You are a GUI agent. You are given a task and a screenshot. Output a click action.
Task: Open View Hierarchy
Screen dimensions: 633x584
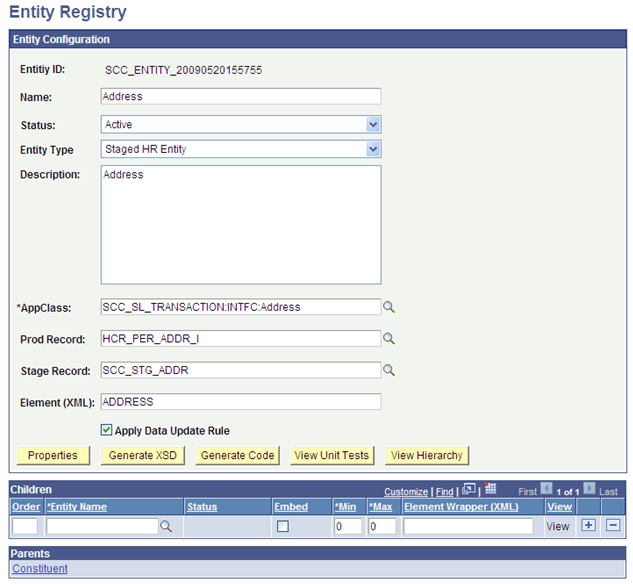tap(427, 455)
